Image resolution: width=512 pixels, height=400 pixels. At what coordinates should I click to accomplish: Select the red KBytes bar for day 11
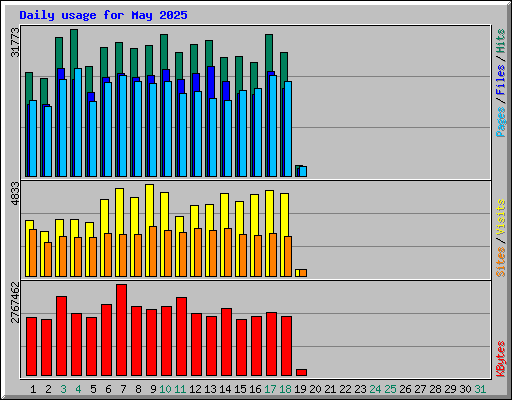click(181, 337)
